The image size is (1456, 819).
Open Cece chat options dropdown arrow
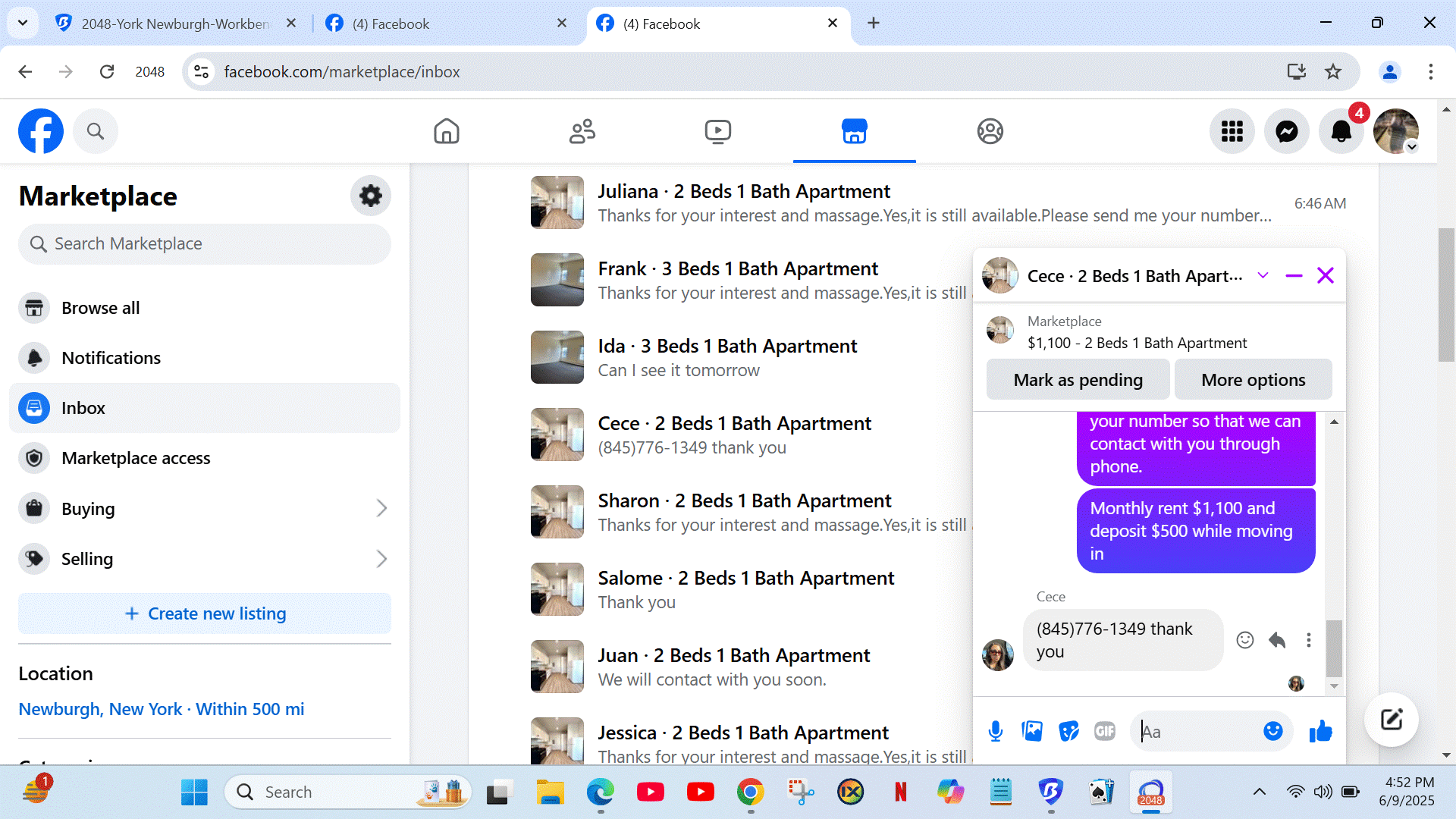coord(1263,275)
